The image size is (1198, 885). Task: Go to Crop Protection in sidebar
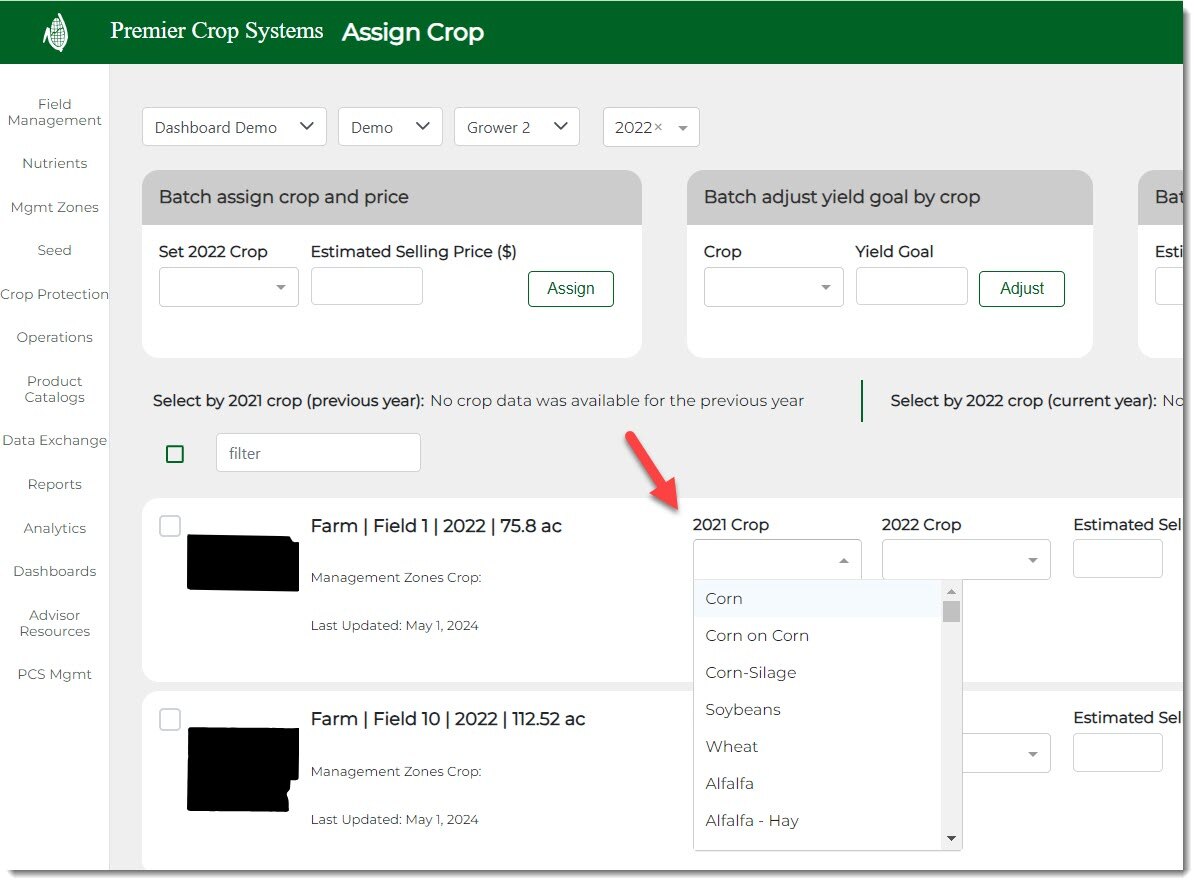point(54,294)
